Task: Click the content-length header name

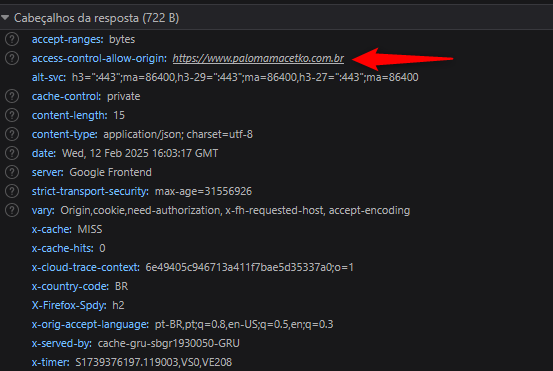Action: tap(69, 116)
